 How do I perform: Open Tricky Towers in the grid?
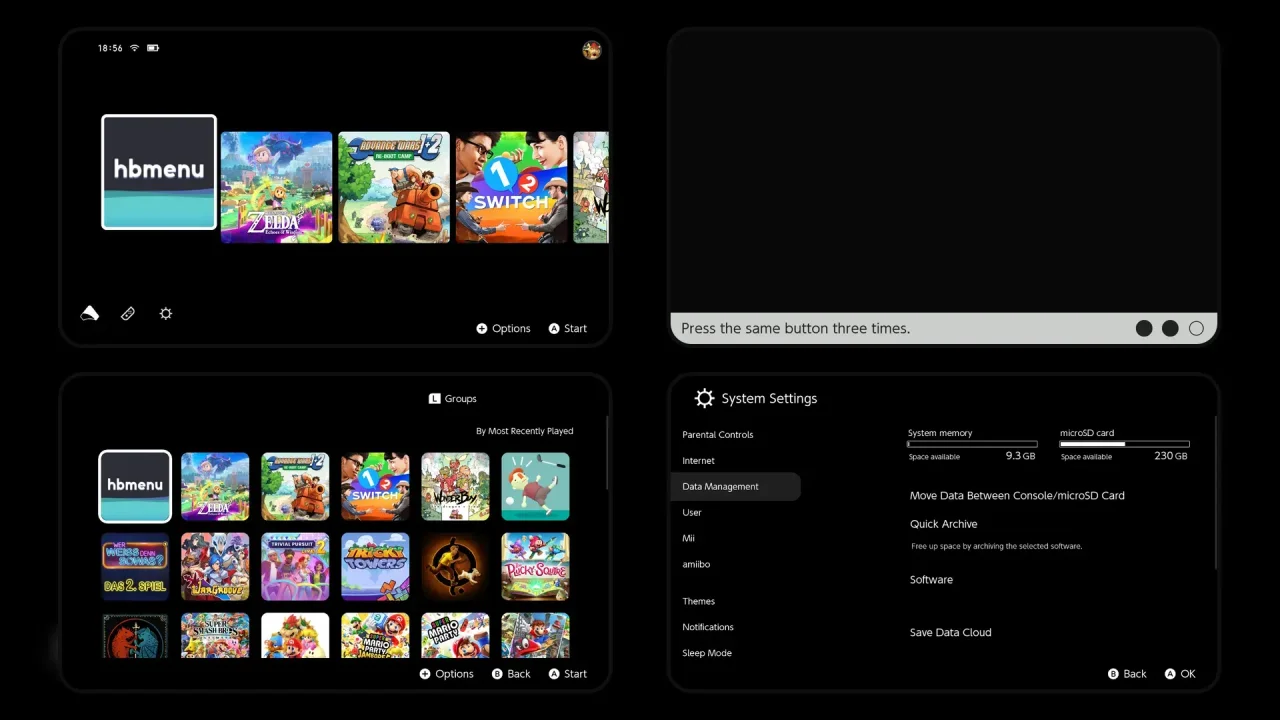pos(375,567)
